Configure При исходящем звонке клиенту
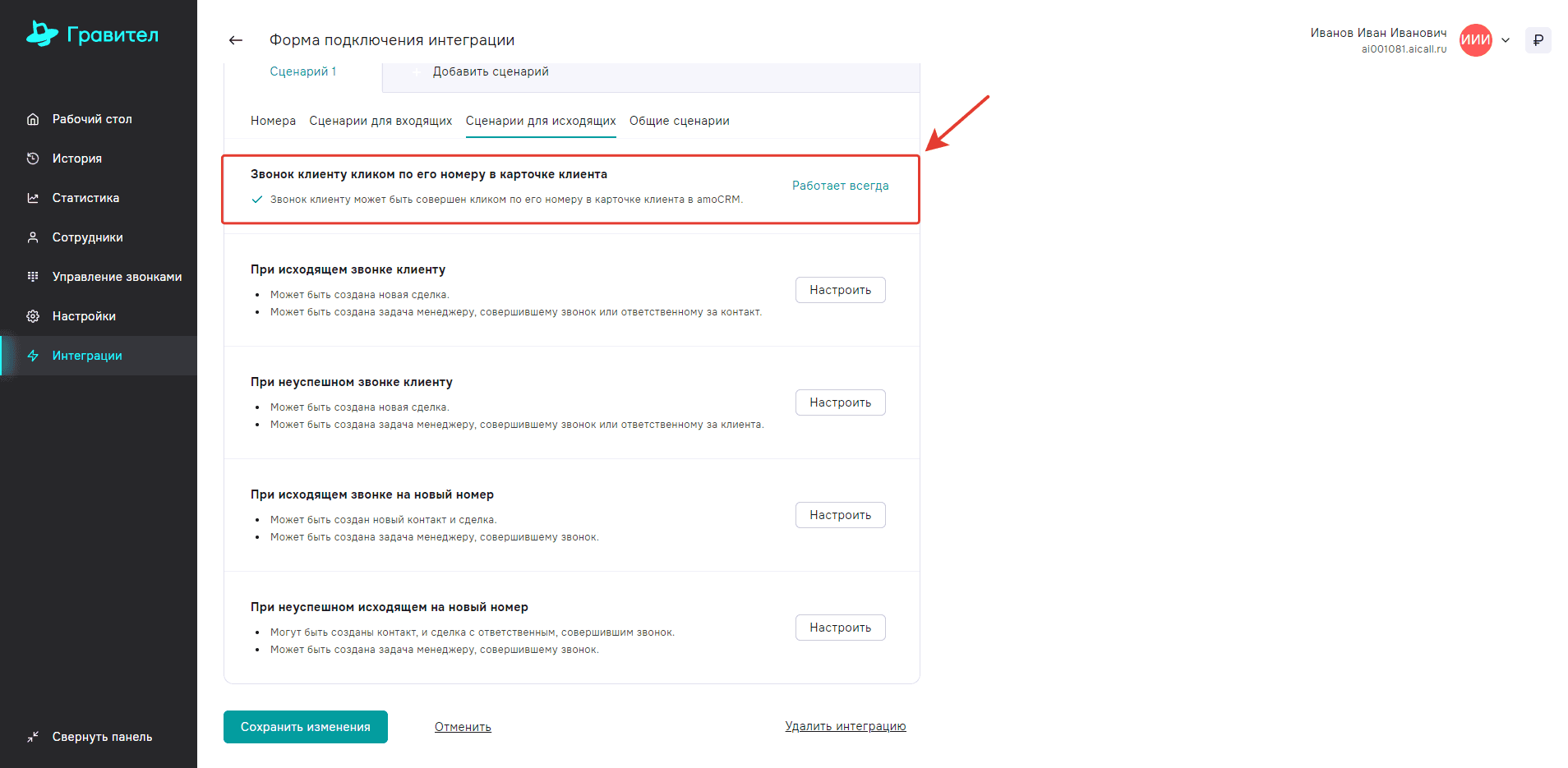This screenshot has height=768, width=1568. click(x=840, y=290)
